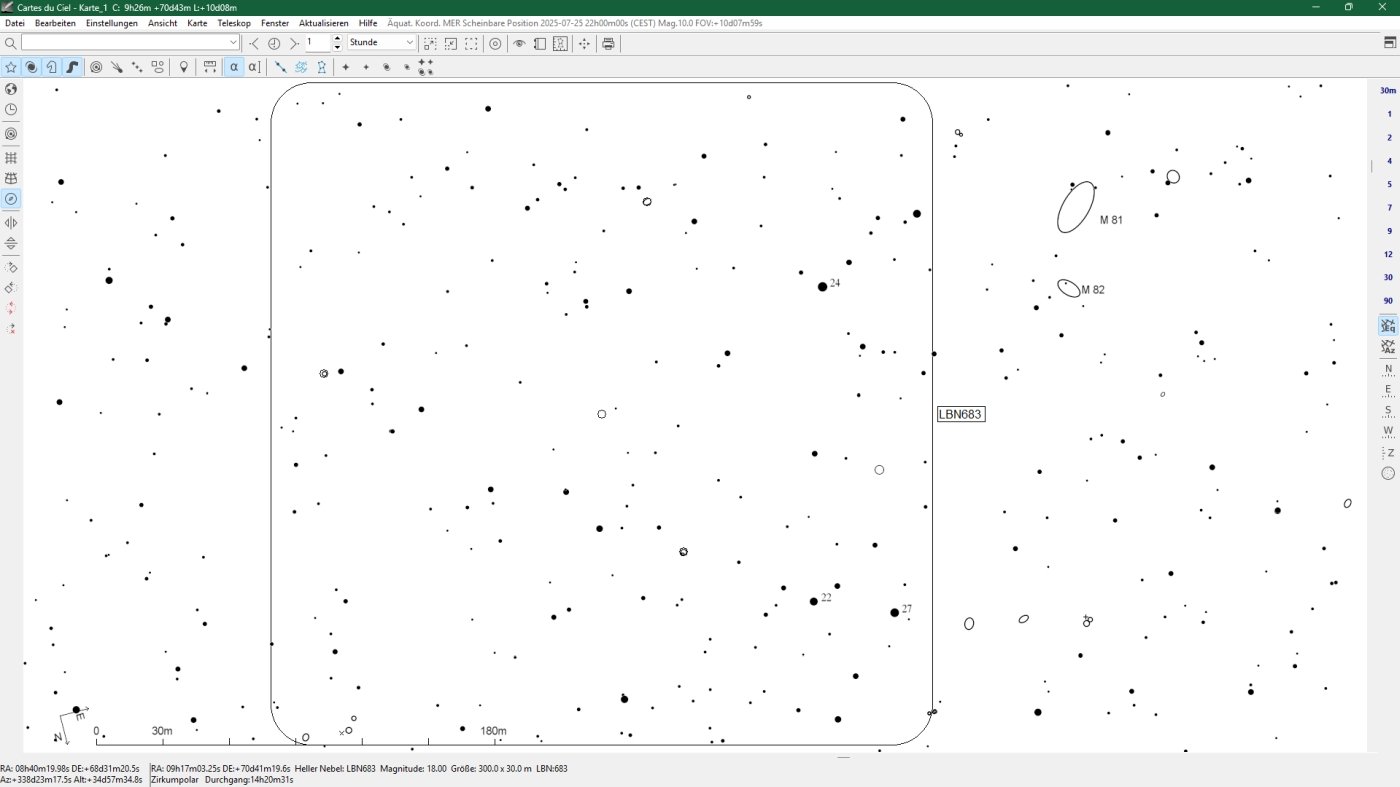Image resolution: width=1400 pixels, height=787 pixels.
Task: Click the fewer stars icon
Action: tap(366, 67)
